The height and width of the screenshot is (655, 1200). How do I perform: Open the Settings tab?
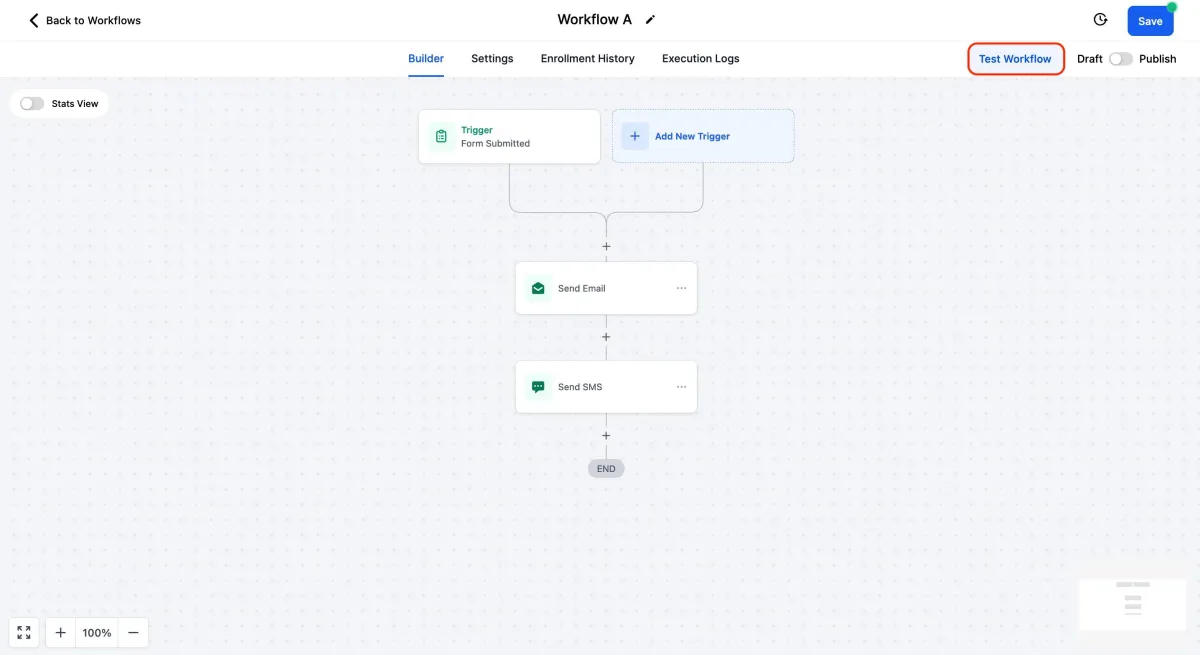click(492, 59)
